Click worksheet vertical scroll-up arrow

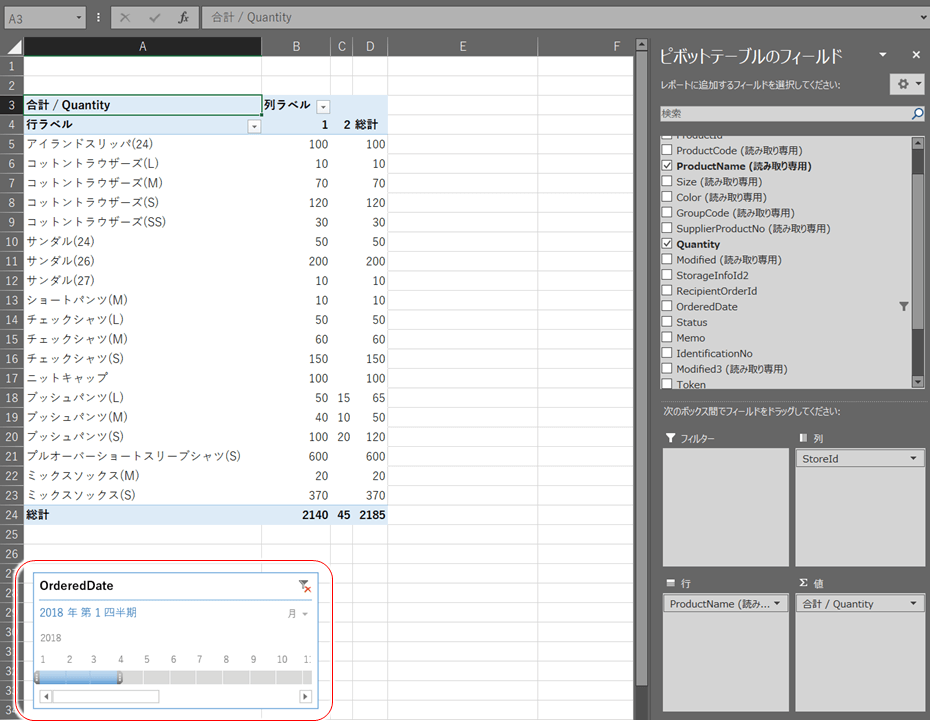click(641, 44)
